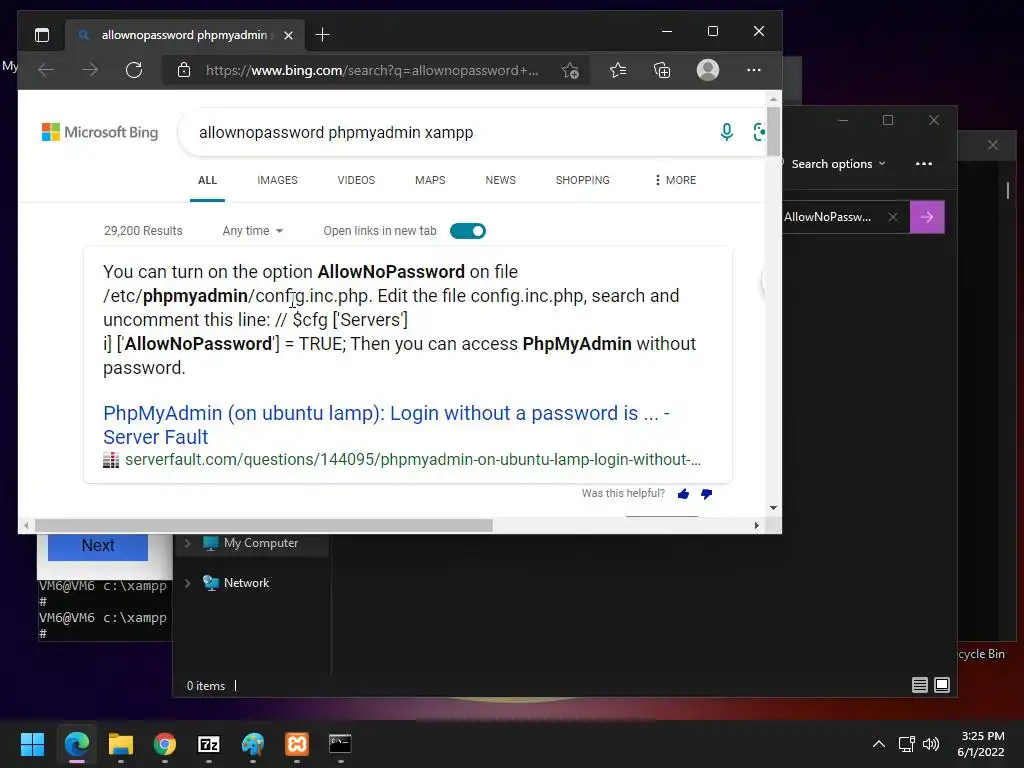Switch File Explorer to details view icon
1024x768 pixels.
tap(920, 684)
